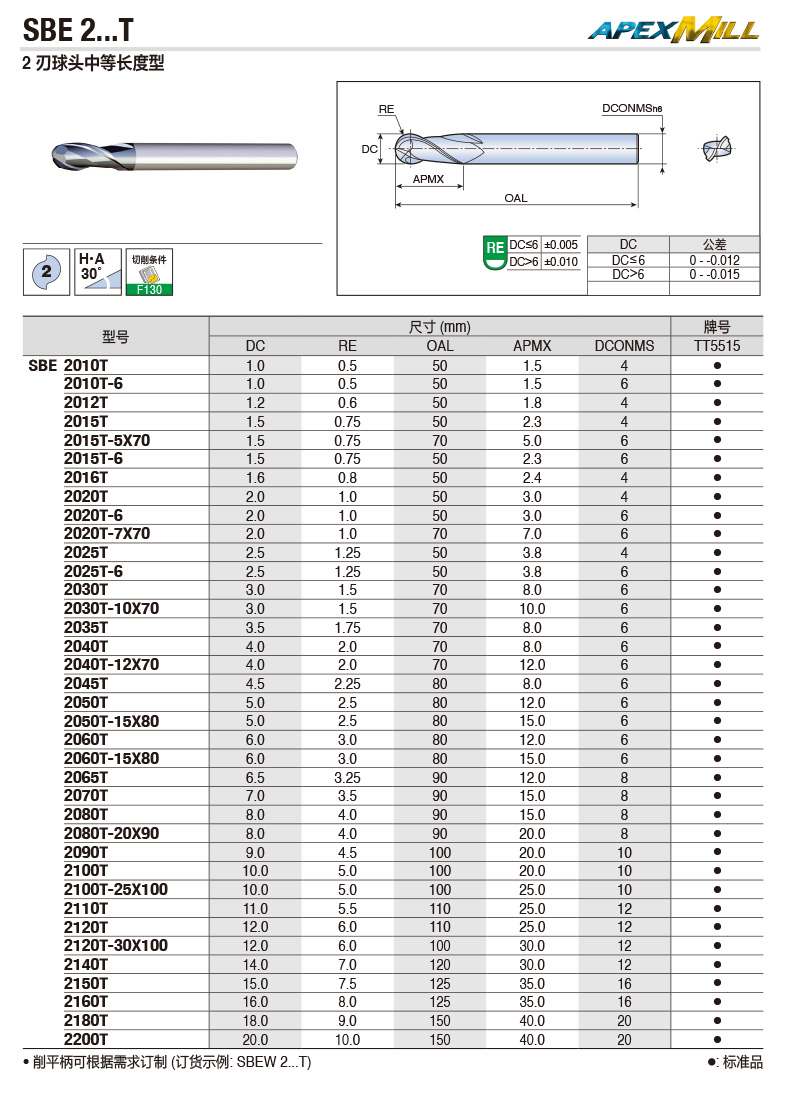Click the ball end mill product photo
790x1098 pixels.
coord(174,155)
